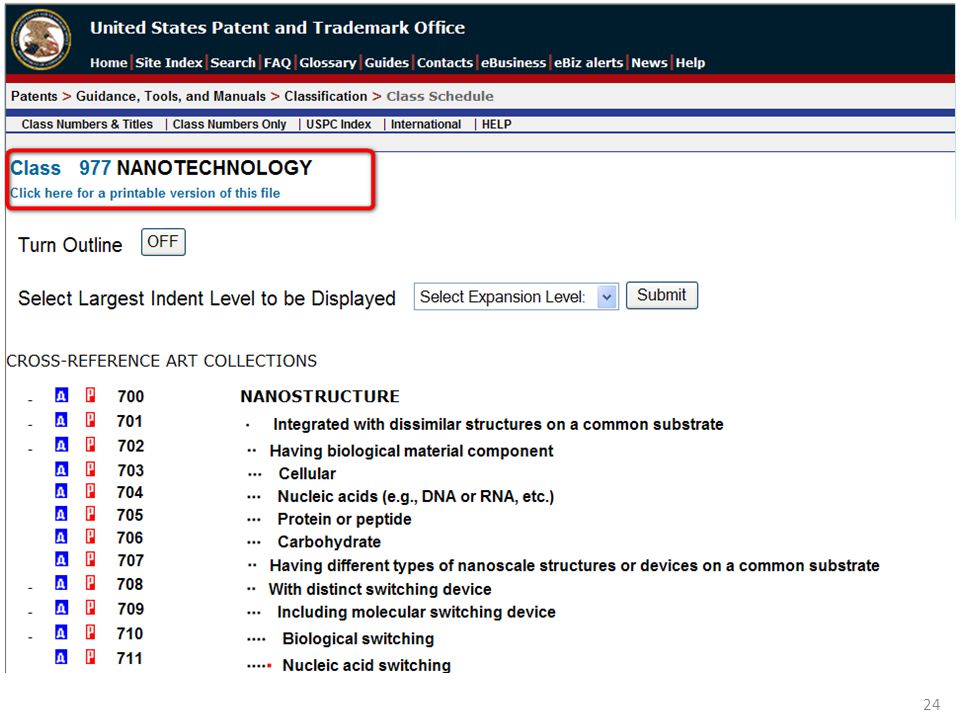
Task: Open red P icon for subclass 708
Action: pyautogui.click(x=90, y=583)
